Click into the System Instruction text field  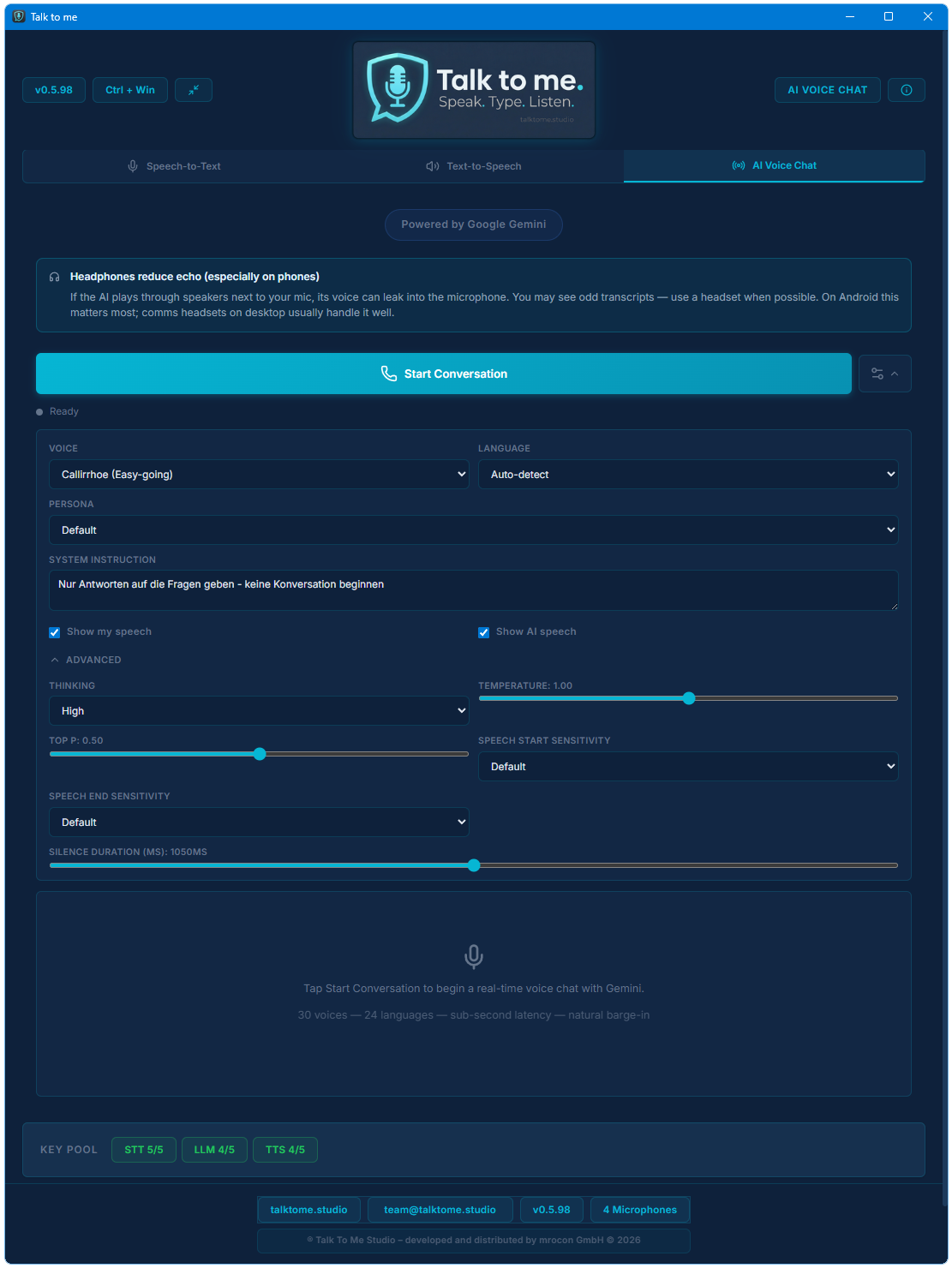474,590
